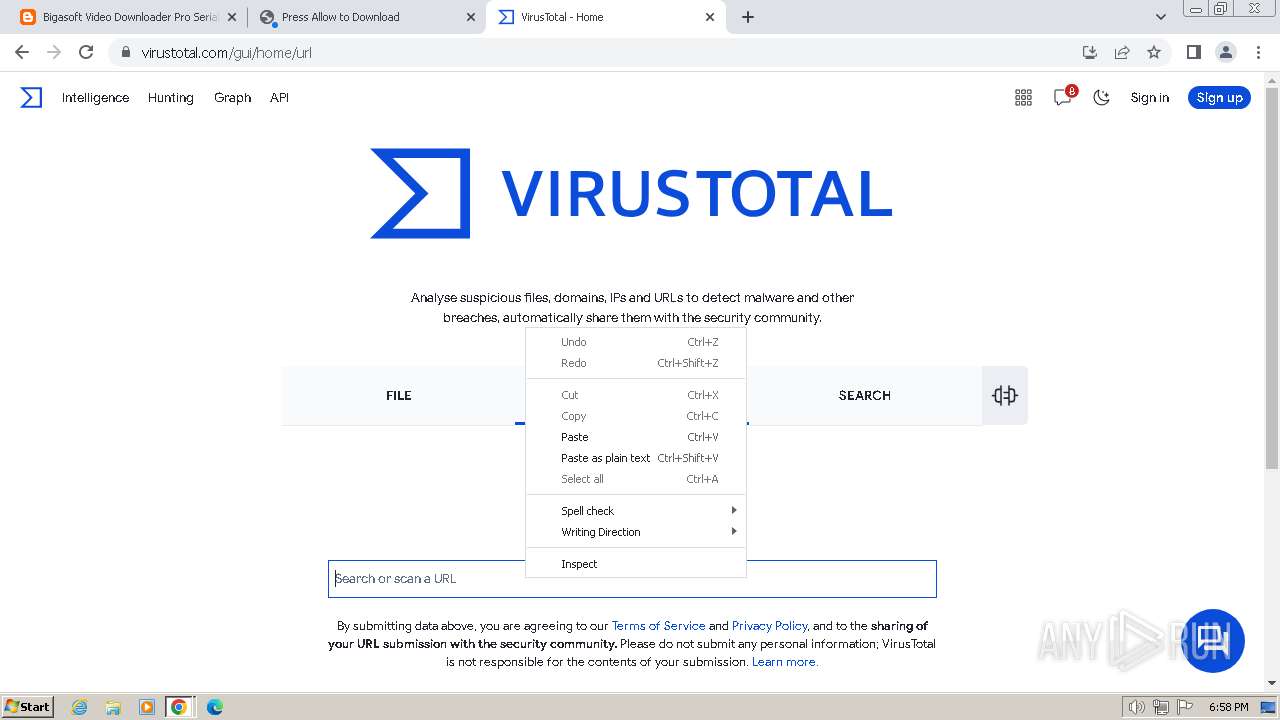Open a new browser tab
Viewport: 1280px width, 720px height.
748,17
